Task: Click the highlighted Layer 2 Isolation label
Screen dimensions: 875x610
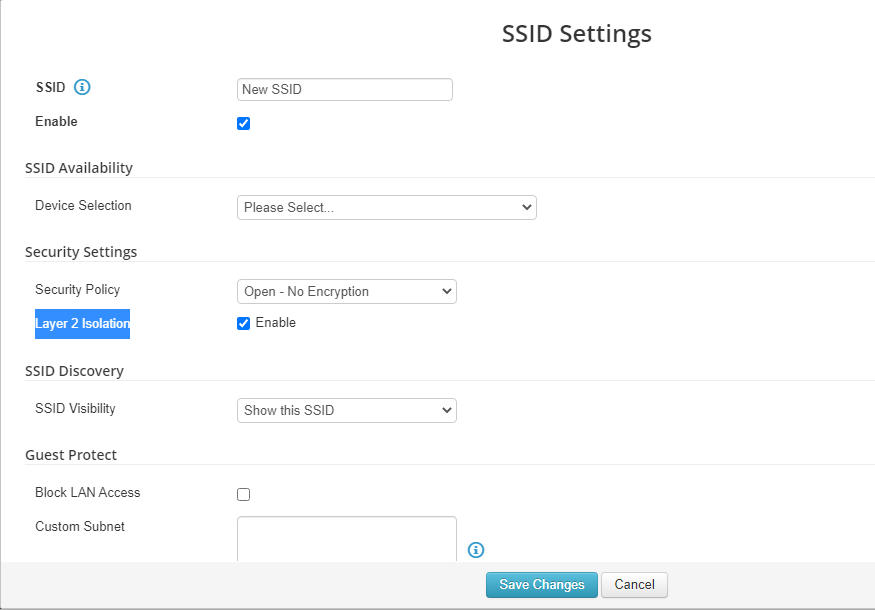Action: click(82, 323)
